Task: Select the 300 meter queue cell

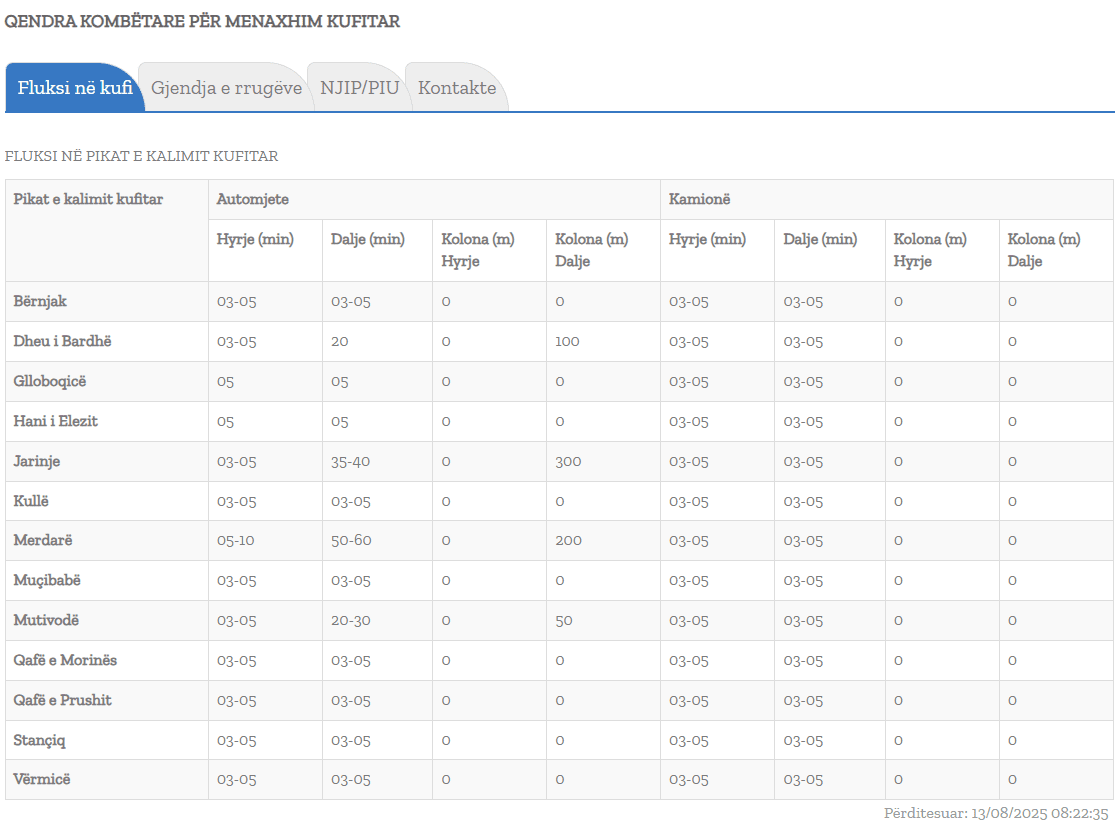Action: (x=568, y=461)
